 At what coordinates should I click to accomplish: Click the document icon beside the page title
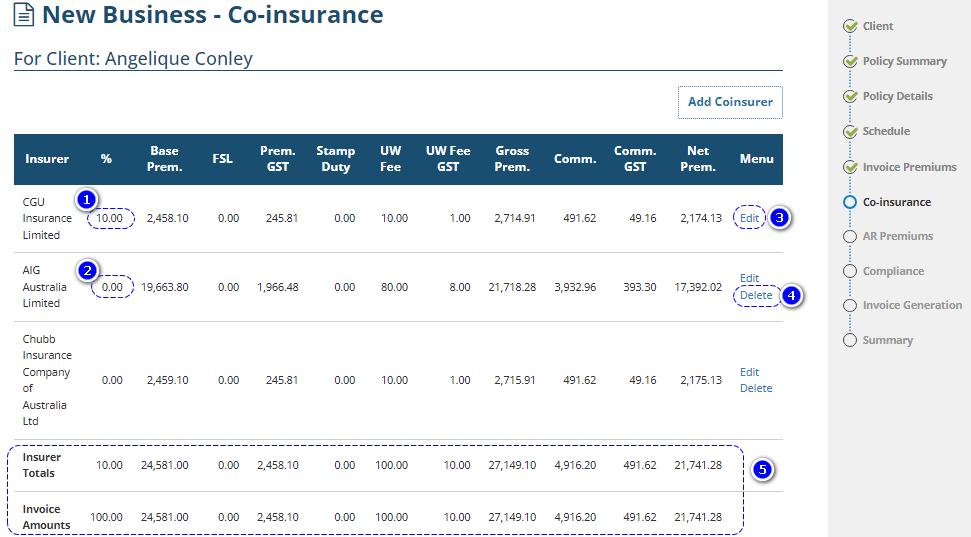click(23, 16)
